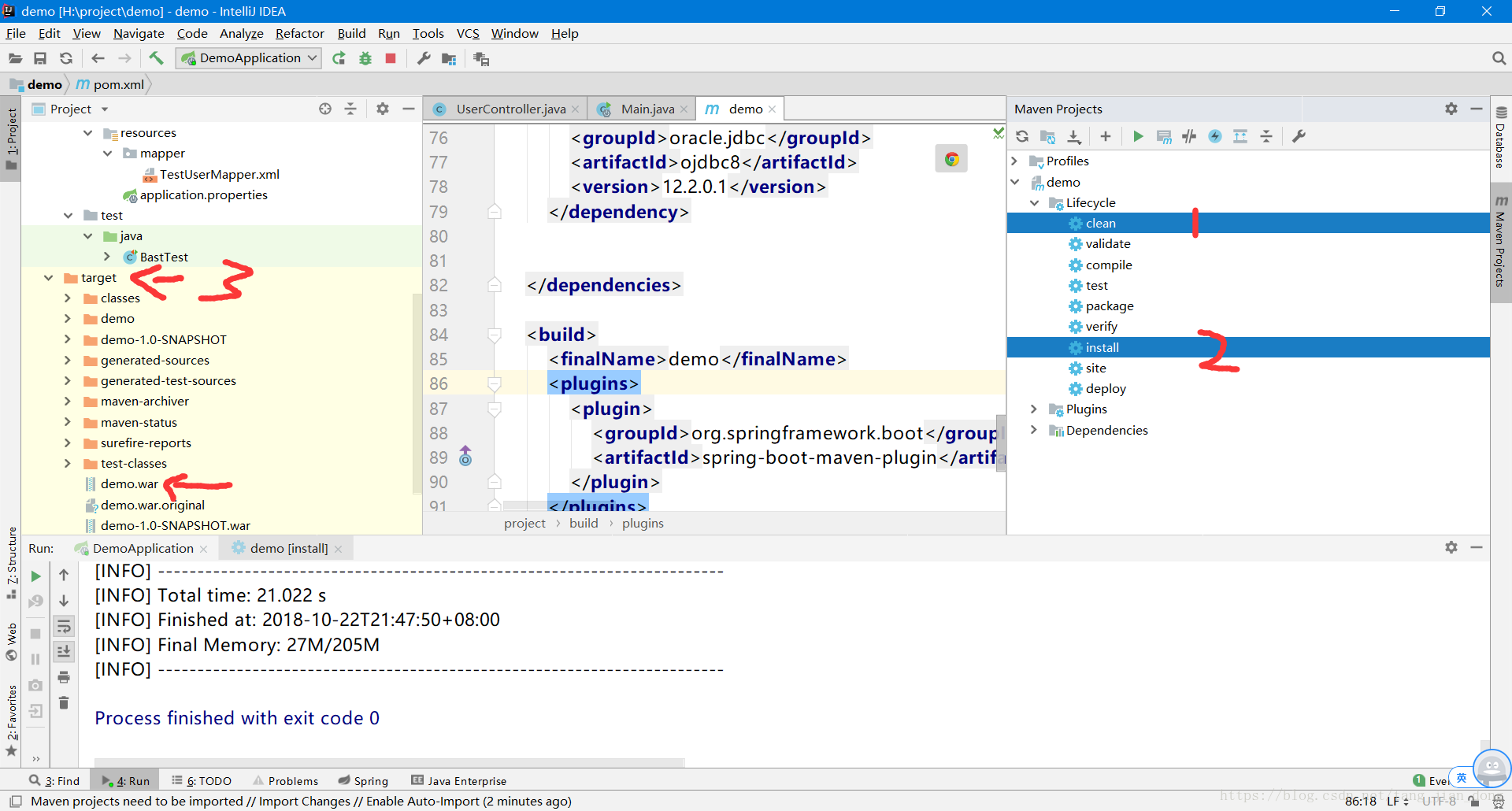Viewport: 1512px width, 811px height.
Task: Click the Chrome browser preview icon
Action: [951, 159]
